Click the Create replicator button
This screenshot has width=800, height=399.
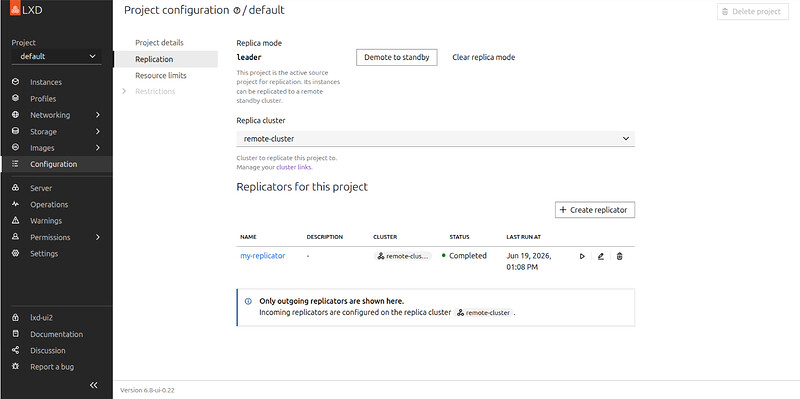point(595,210)
